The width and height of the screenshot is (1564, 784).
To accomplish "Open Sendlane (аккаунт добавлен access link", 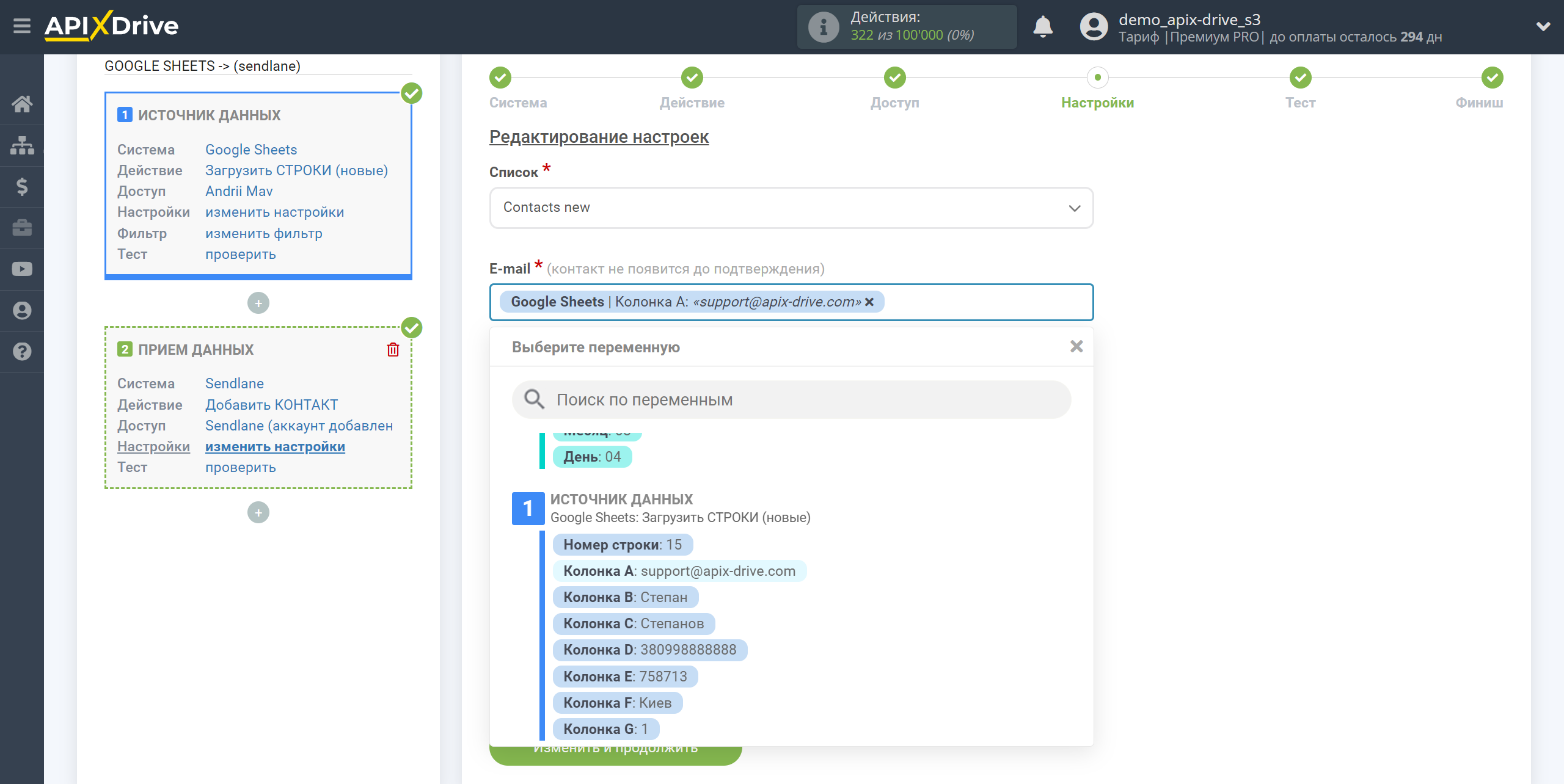I will point(299,426).
